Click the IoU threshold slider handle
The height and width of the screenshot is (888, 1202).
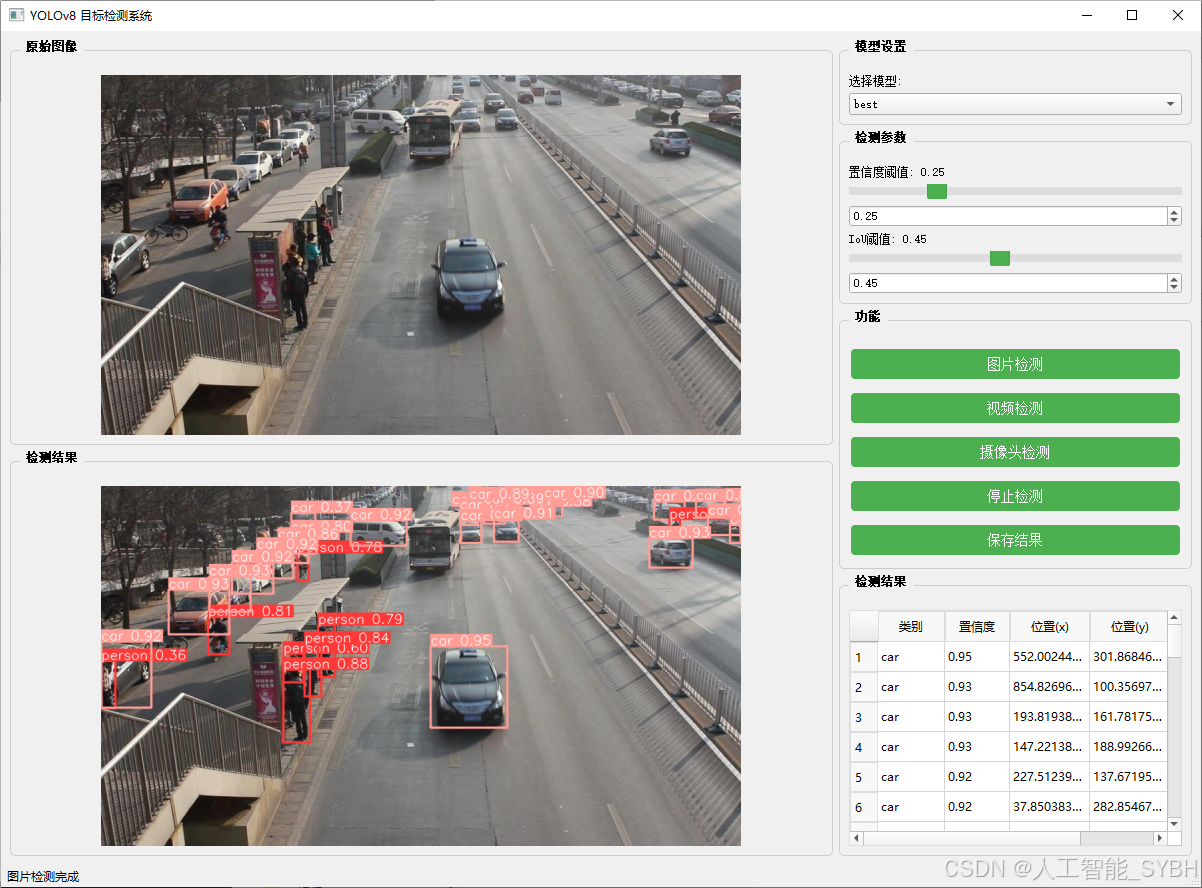click(999, 258)
